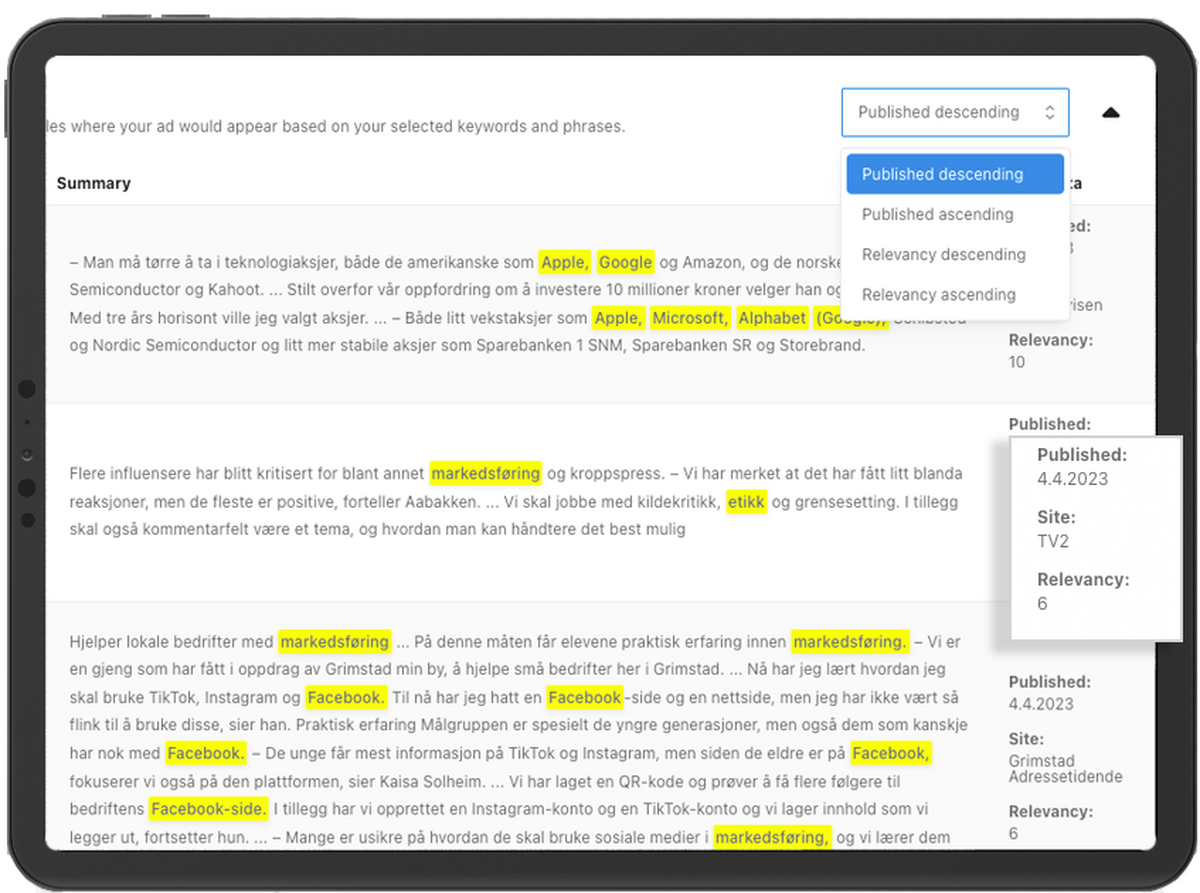The width and height of the screenshot is (1200, 893).
Task: Collapse the section using the black up arrow
Action: coord(1110,113)
